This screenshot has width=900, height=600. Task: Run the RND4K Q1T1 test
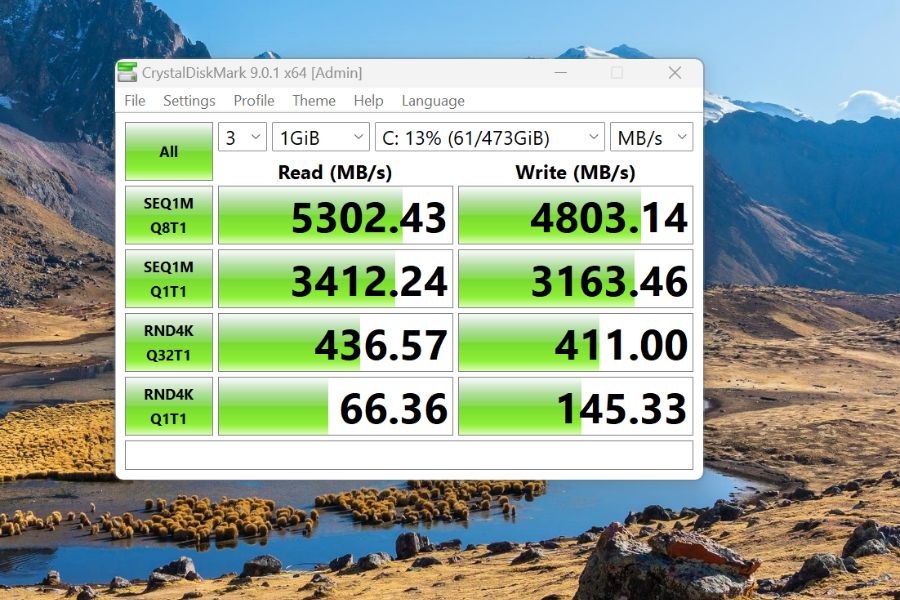pyautogui.click(x=168, y=406)
